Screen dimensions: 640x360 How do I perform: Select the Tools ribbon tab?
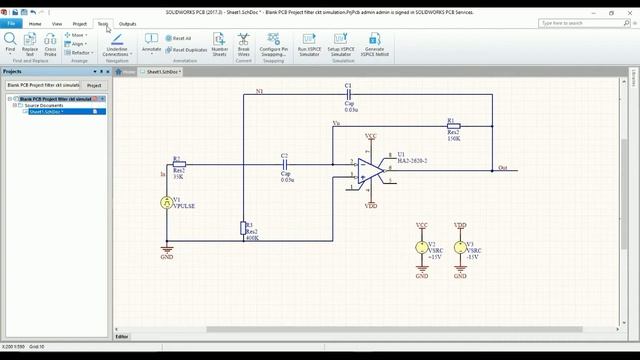click(x=103, y=24)
